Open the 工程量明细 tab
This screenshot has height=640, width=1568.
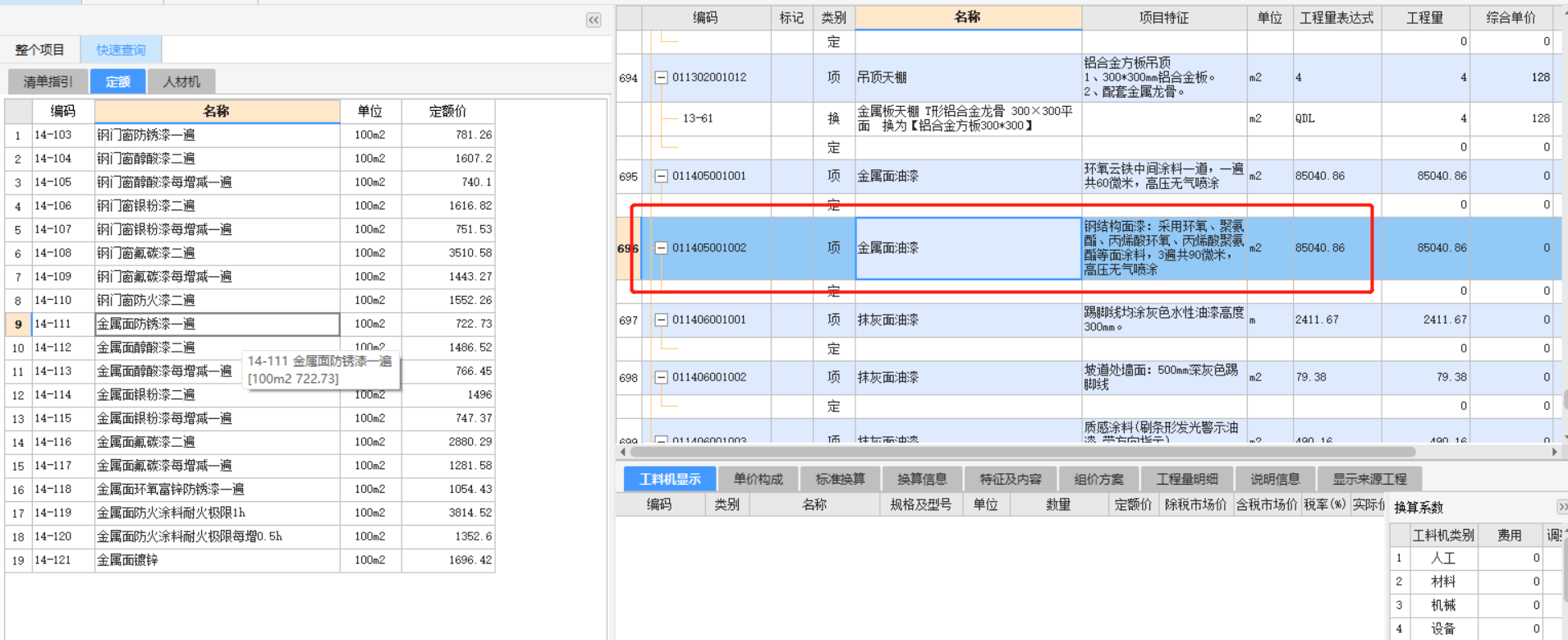1186,479
